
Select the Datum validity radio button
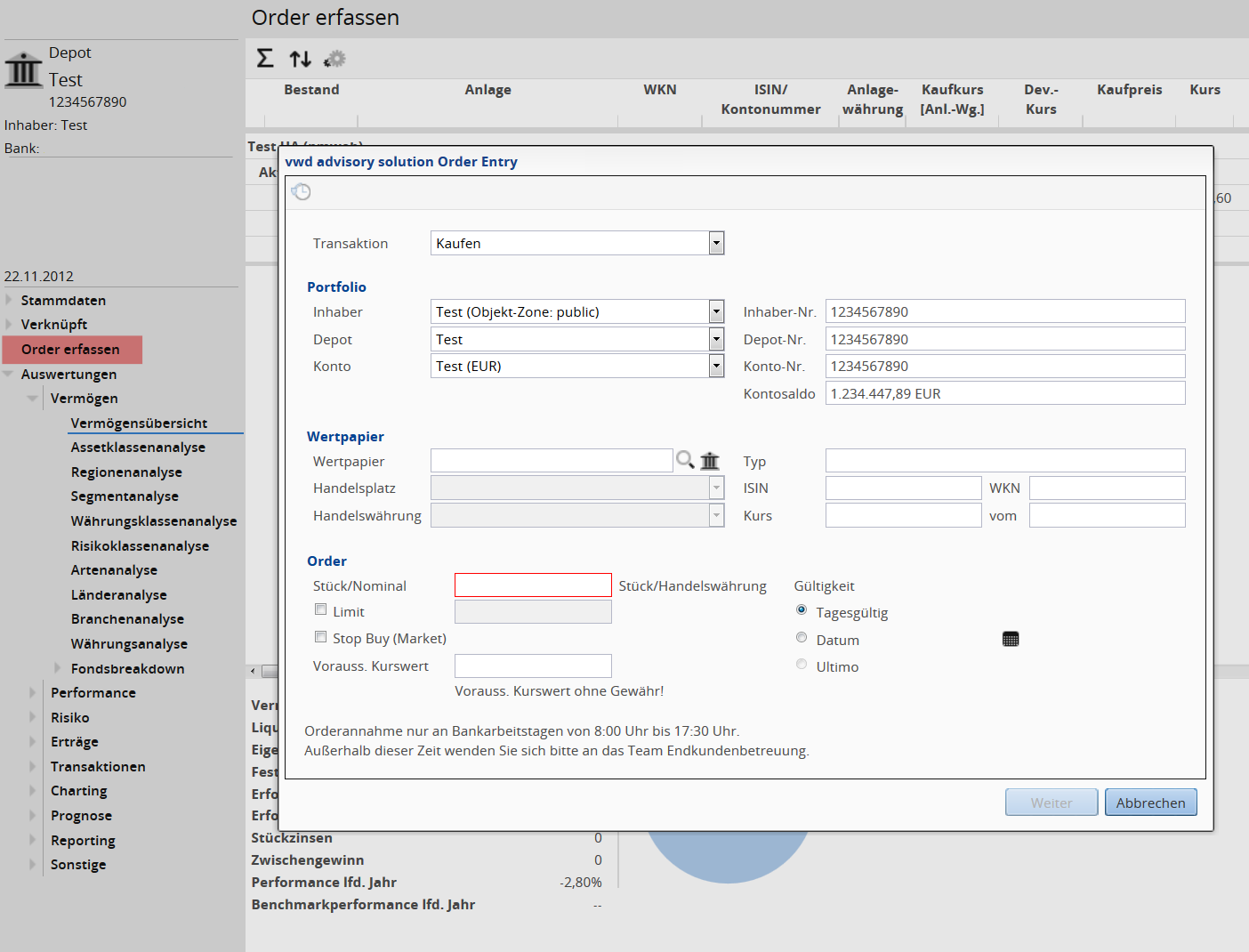click(x=802, y=638)
